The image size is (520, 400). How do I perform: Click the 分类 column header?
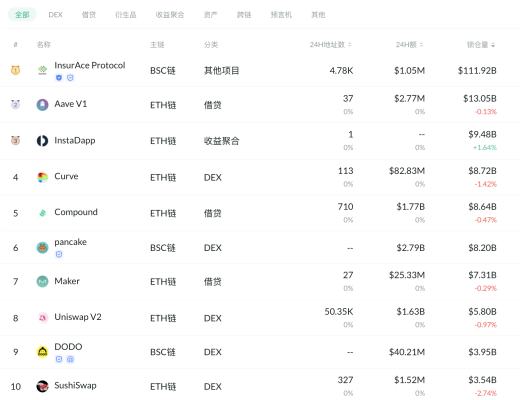click(x=211, y=44)
